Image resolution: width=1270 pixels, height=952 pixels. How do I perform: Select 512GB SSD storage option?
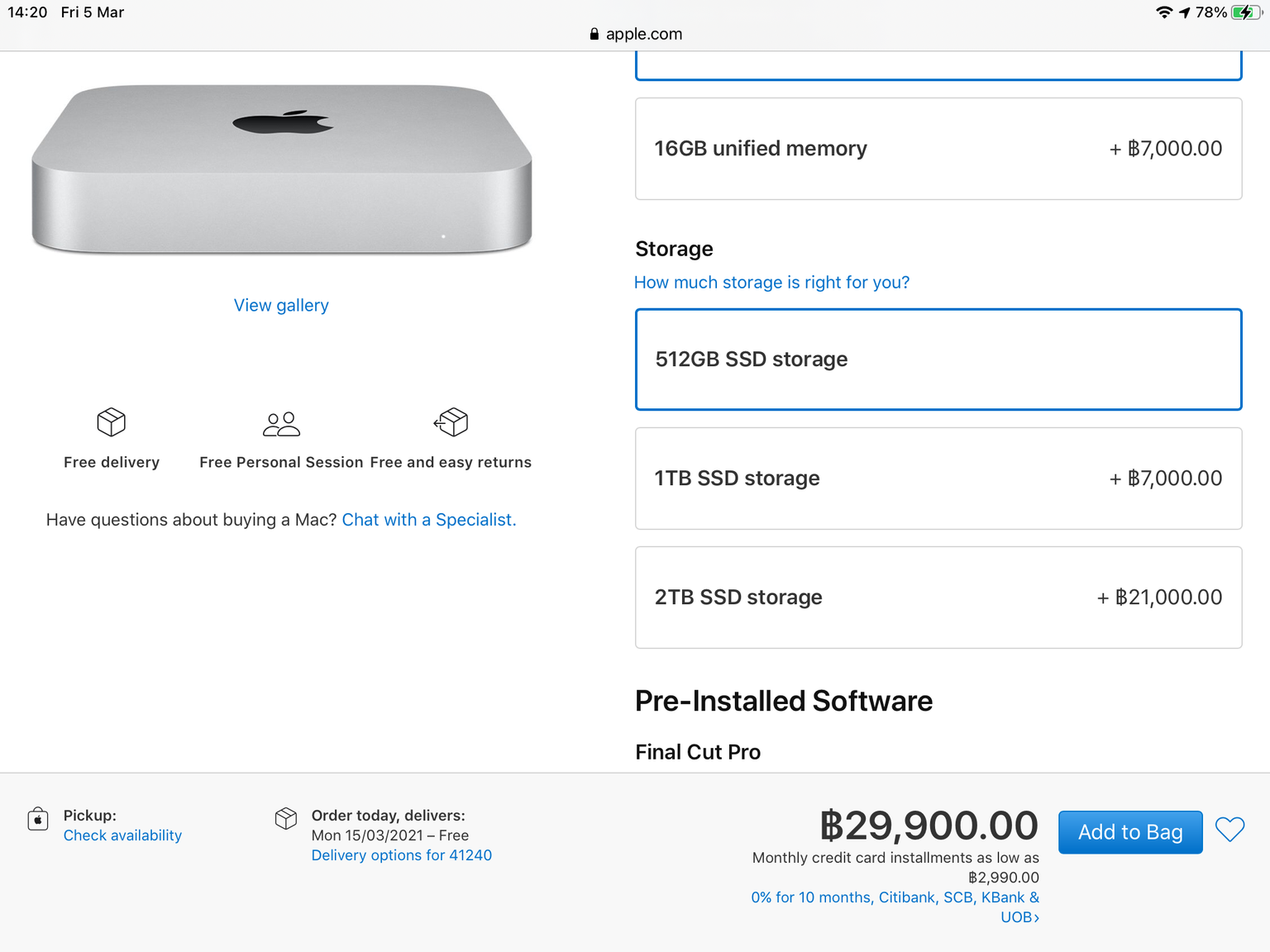click(x=938, y=359)
